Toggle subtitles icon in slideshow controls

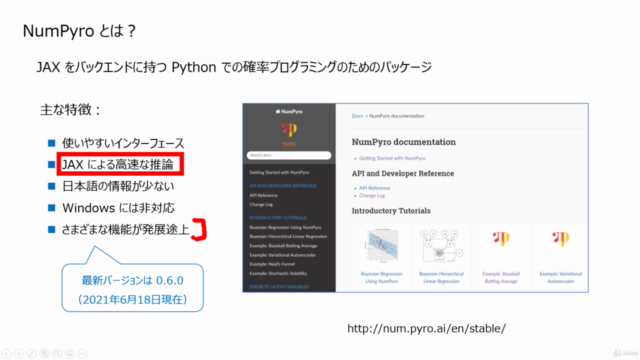pos(70,353)
